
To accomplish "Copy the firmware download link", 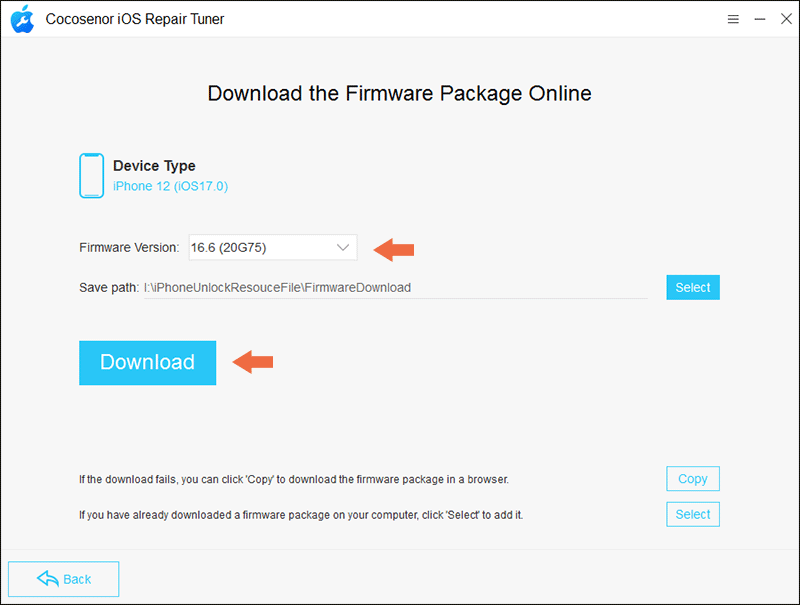I will click(x=693, y=478).
